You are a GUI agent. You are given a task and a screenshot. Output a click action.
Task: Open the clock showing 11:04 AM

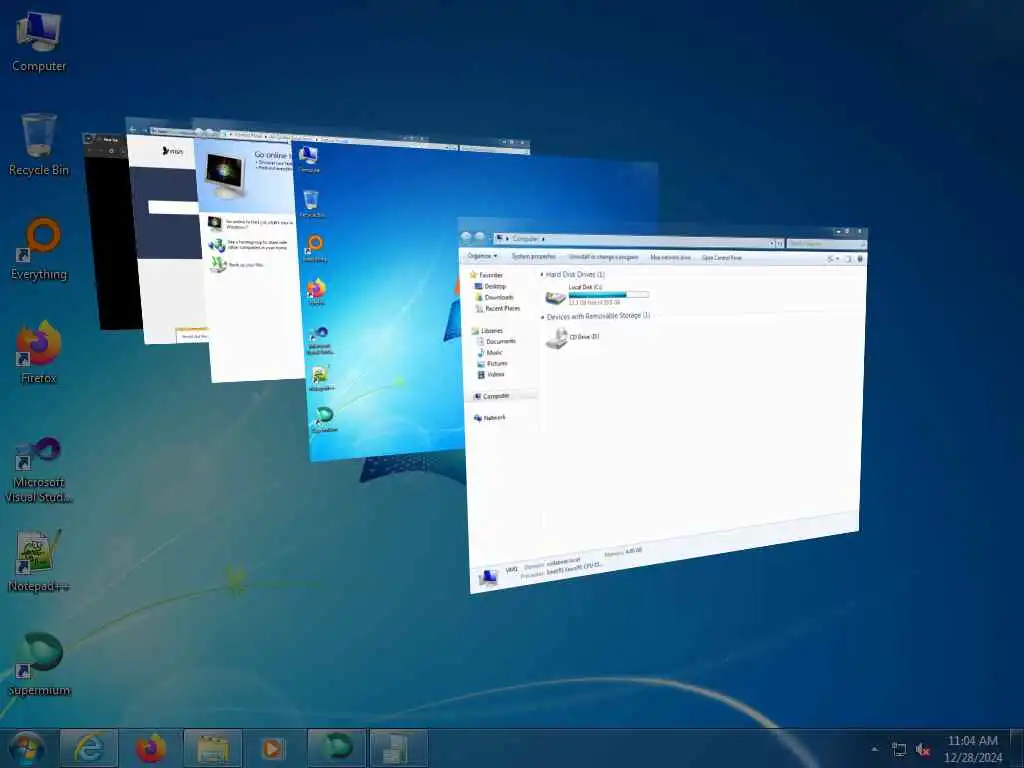[x=972, y=748]
